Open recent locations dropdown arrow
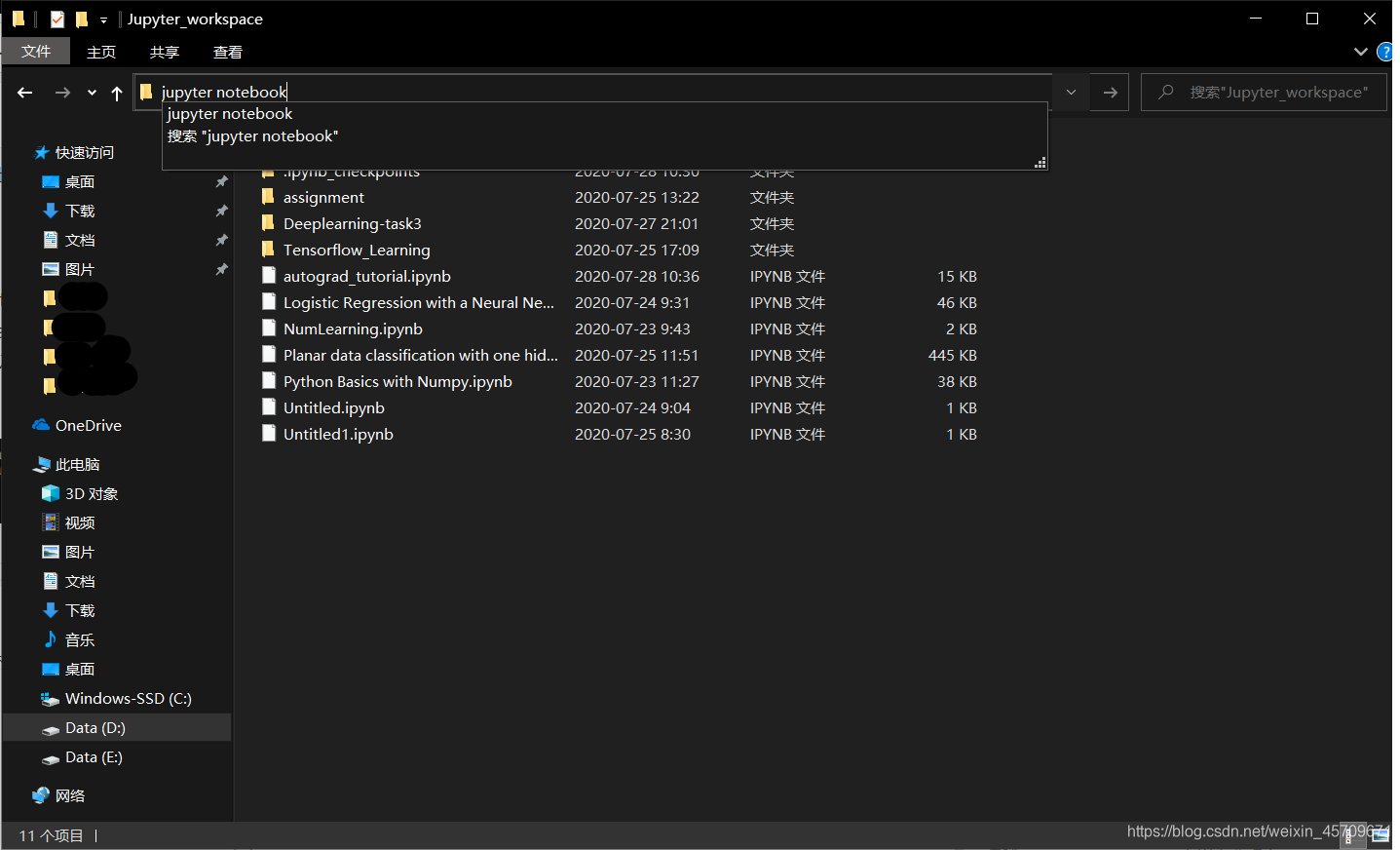 92,93
